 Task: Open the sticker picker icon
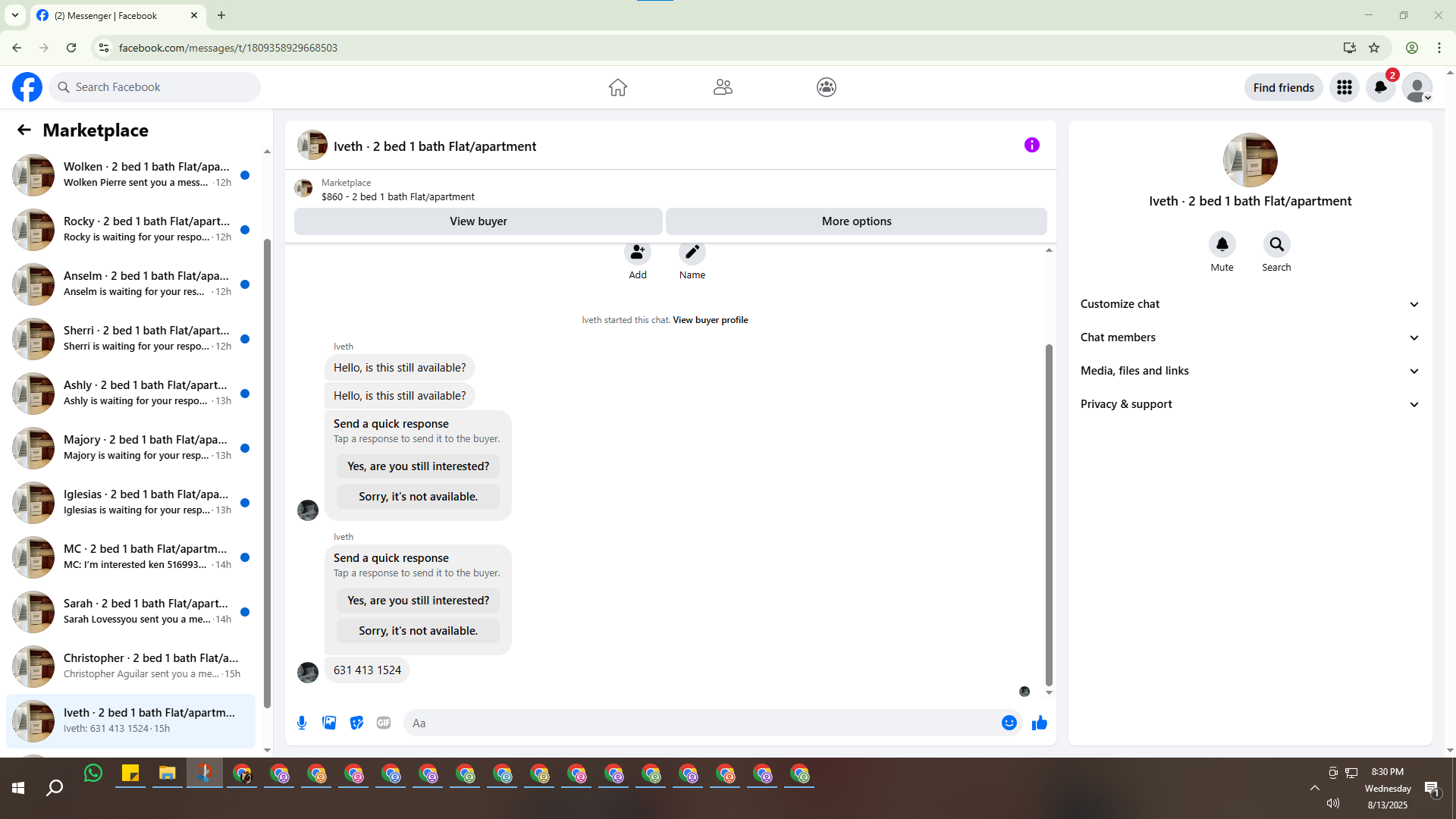(356, 723)
